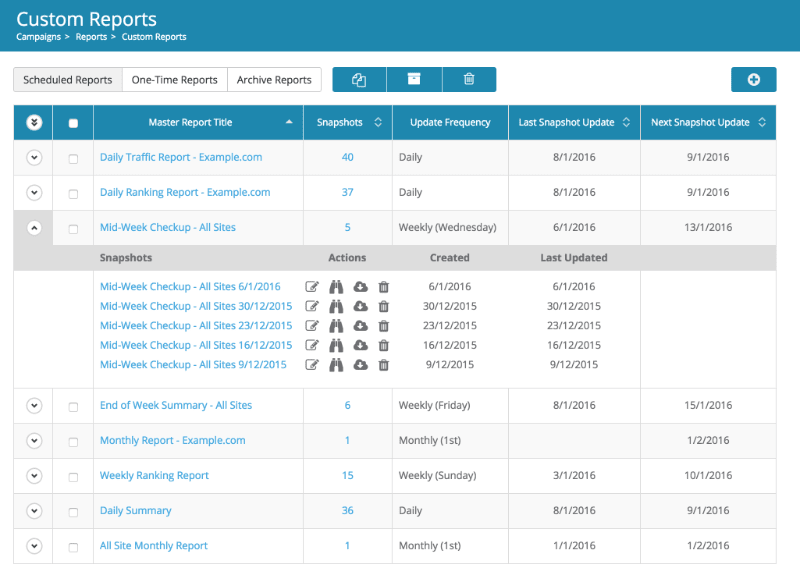The image size is (800, 575).
Task: Open the 36 snapshots count for Daily Summary
Action: click(347, 511)
